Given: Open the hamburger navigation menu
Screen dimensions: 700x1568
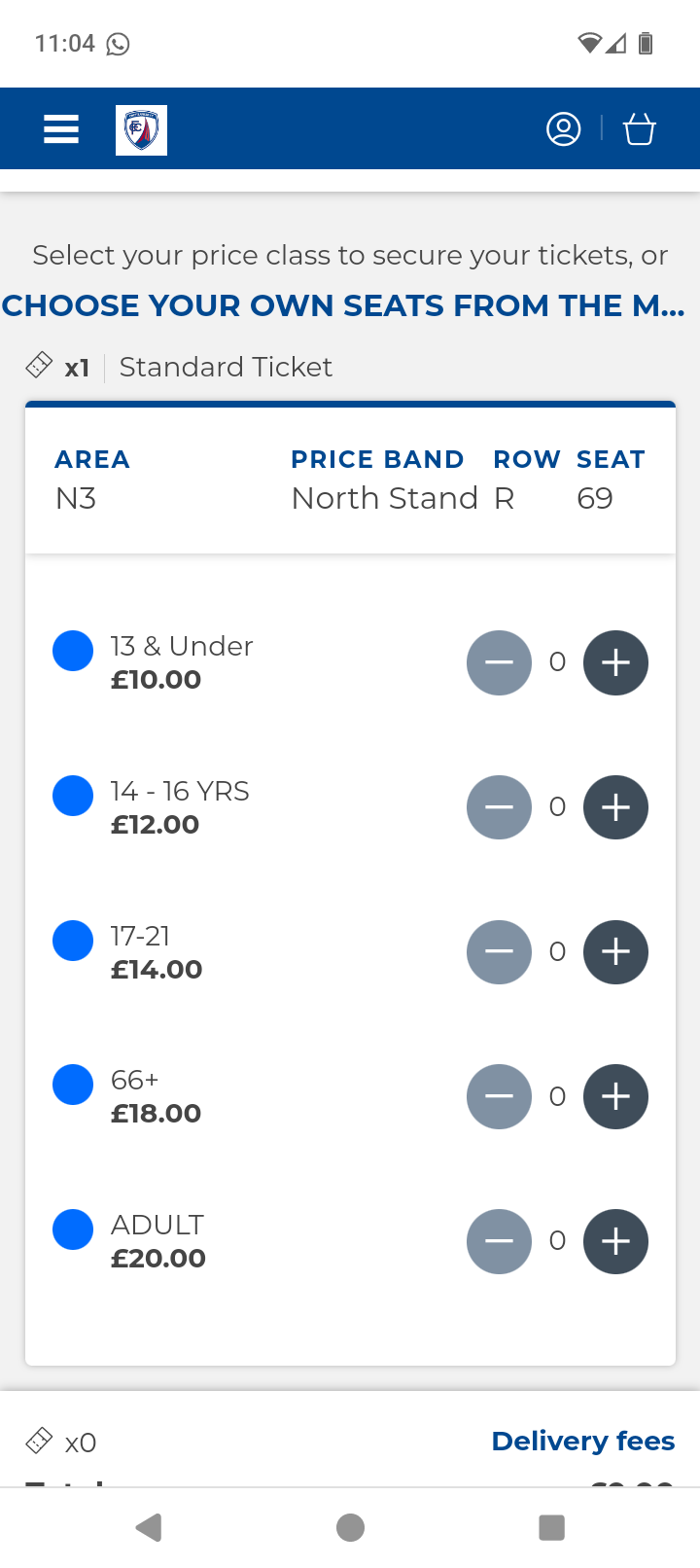Looking at the screenshot, I should tap(61, 129).
